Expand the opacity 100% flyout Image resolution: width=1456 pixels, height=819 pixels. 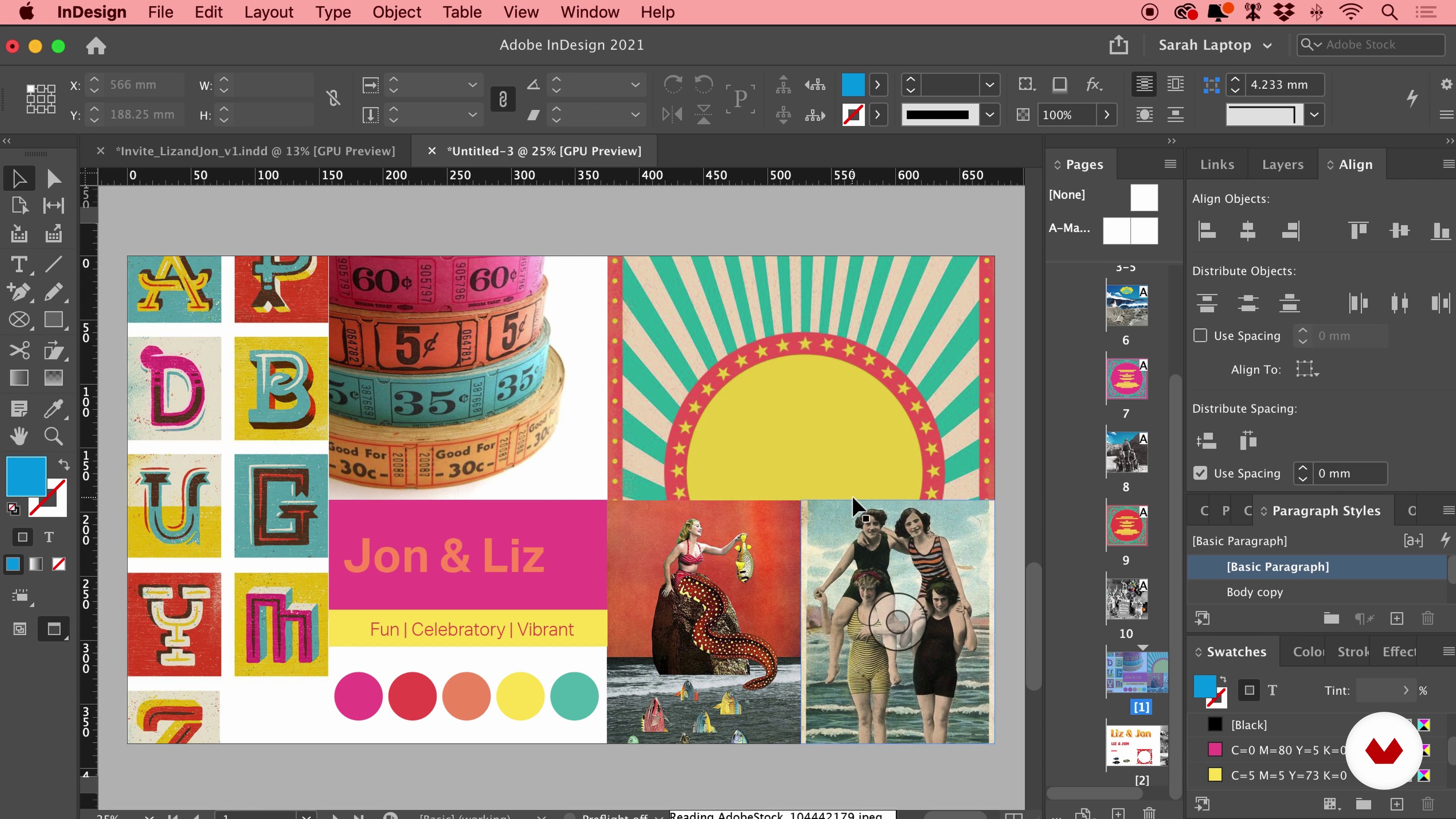[x=1106, y=115]
